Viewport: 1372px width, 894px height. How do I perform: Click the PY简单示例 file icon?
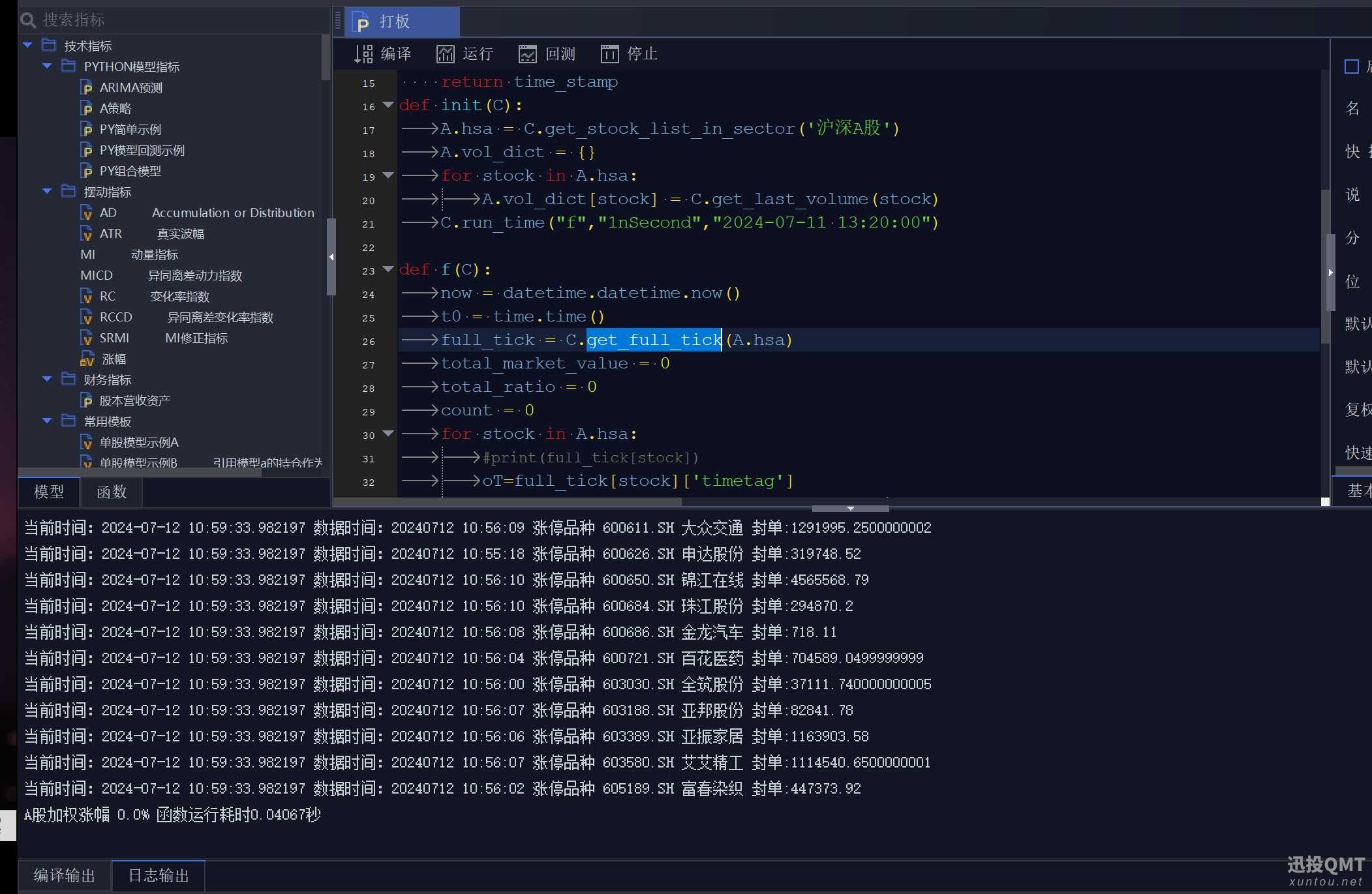coord(87,129)
